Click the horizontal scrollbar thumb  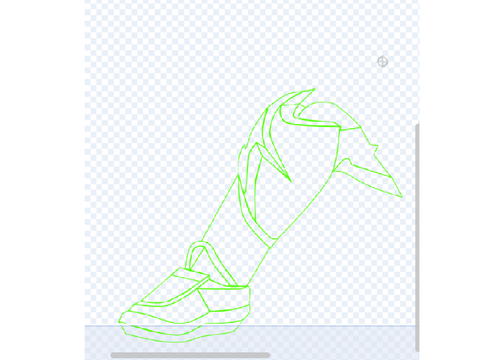click(x=190, y=355)
